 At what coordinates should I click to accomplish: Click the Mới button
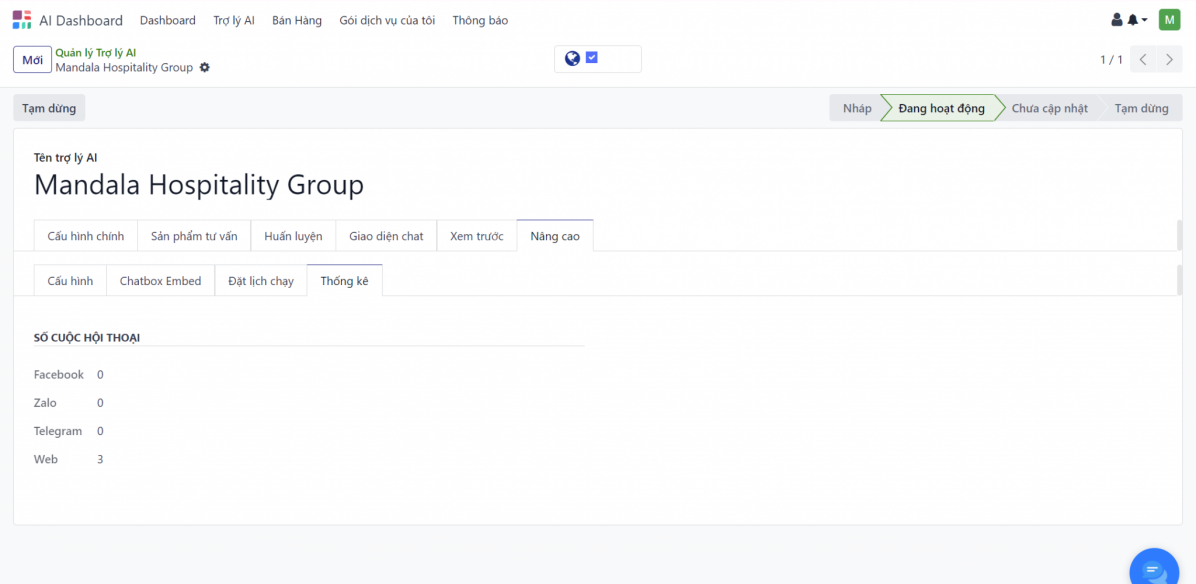pyautogui.click(x=32, y=60)
